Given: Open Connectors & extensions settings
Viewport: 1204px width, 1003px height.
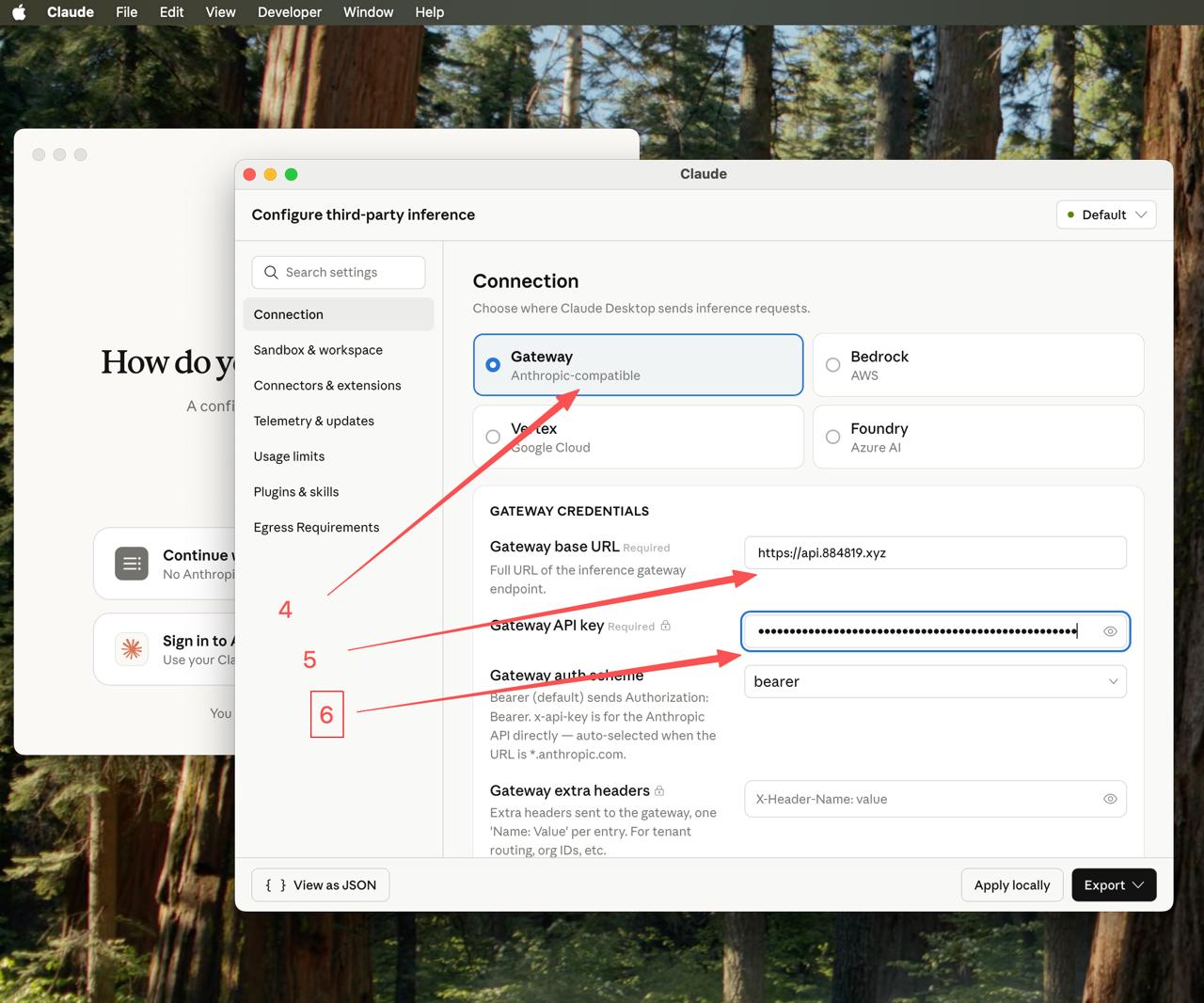Looking at the screenshot, I should (x=339, y=386).
